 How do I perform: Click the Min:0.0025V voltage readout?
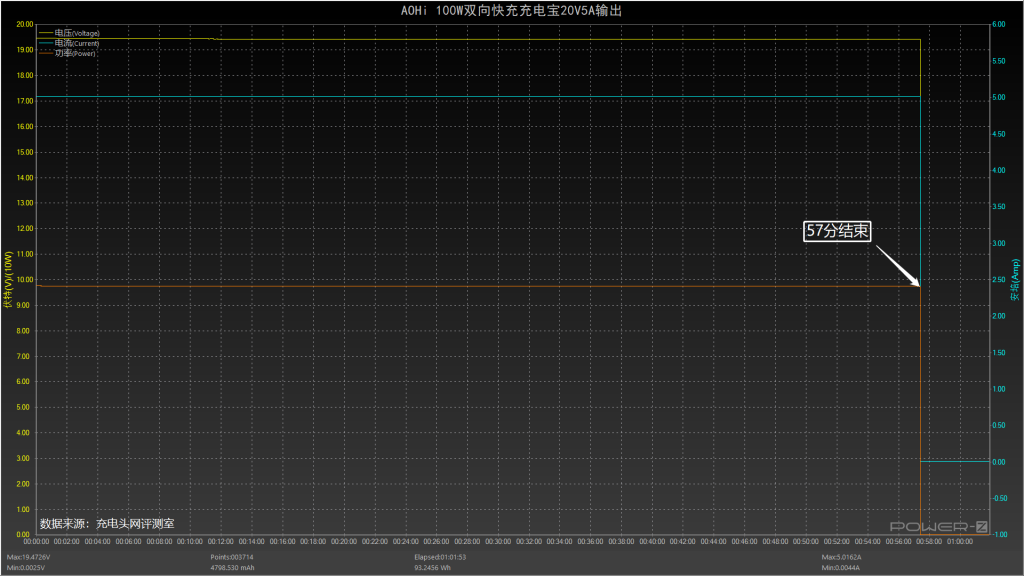26,568
